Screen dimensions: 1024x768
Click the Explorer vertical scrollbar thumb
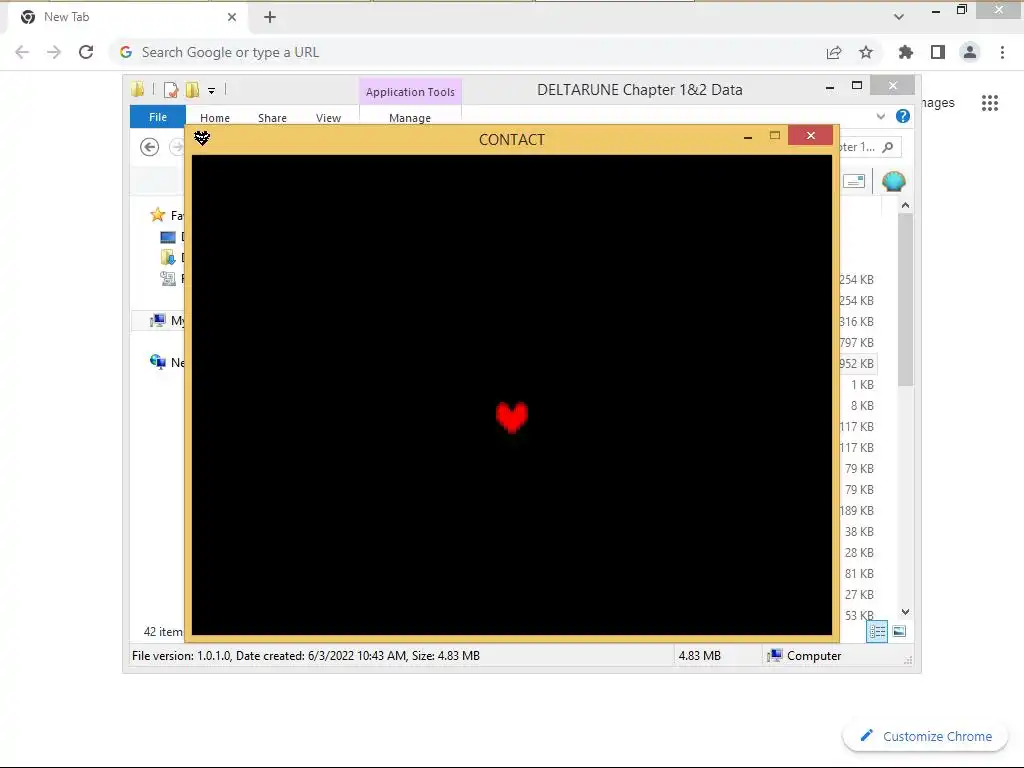tap(905, 299)
